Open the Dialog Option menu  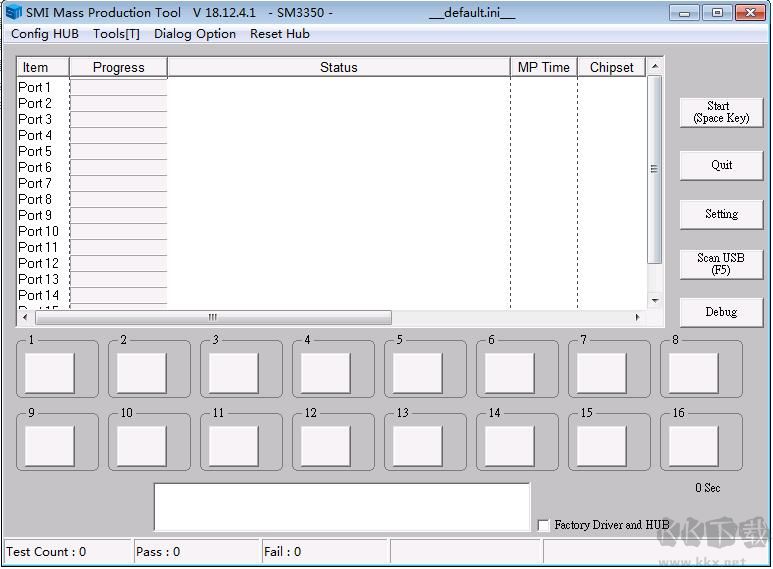pyautogui.click(x=195, y=34)
